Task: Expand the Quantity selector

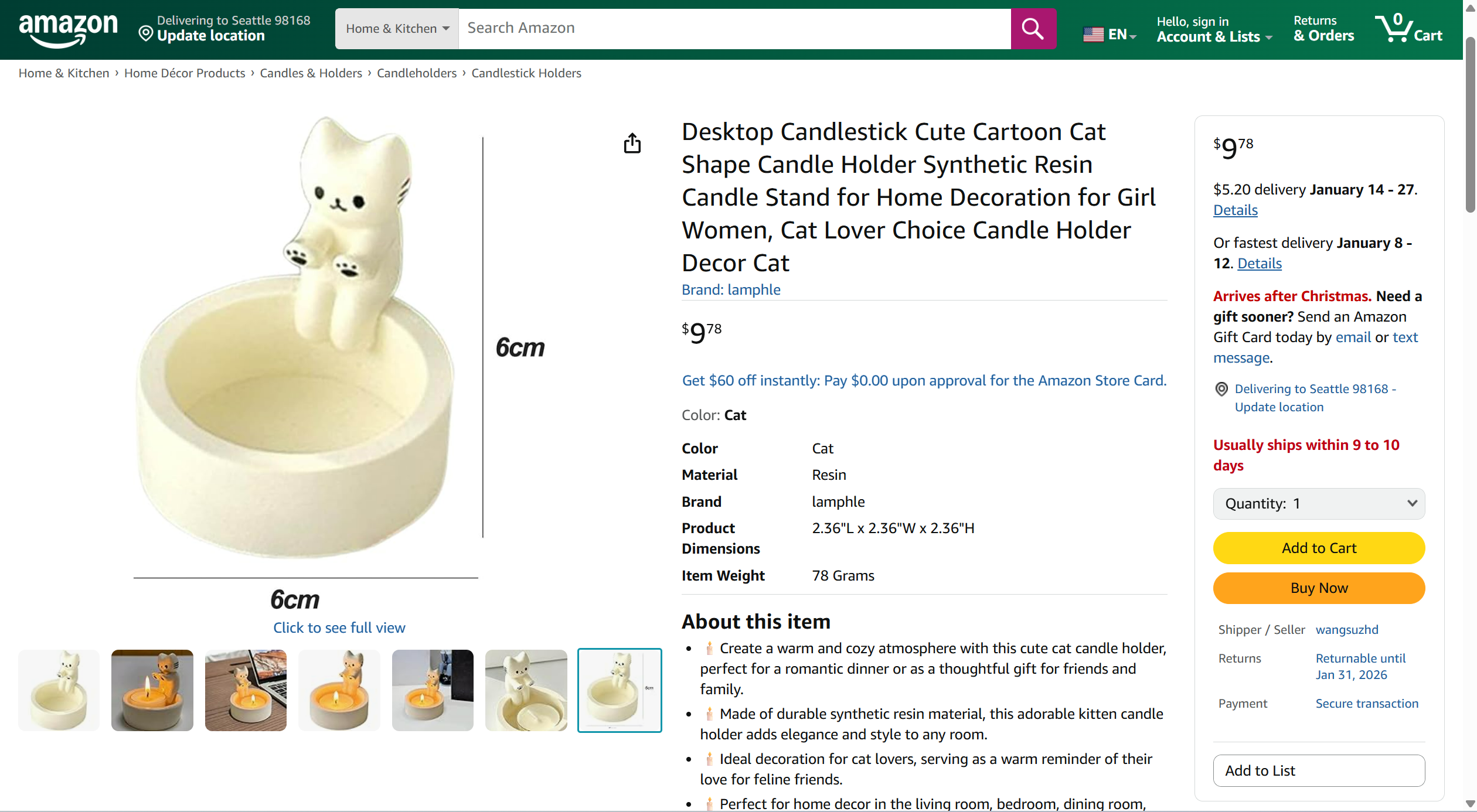Action: [1319, 504]
